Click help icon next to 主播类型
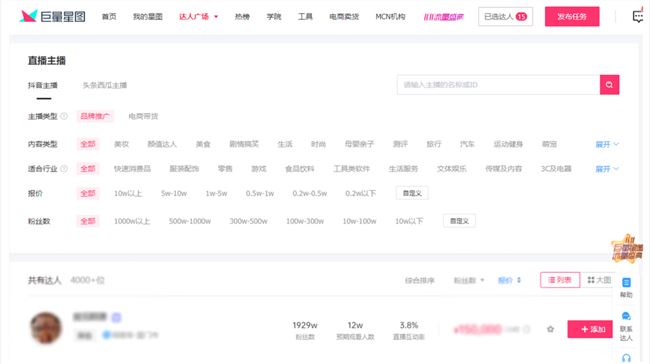The height and width of the screenshot is (364, 650). tap(64, 116)
